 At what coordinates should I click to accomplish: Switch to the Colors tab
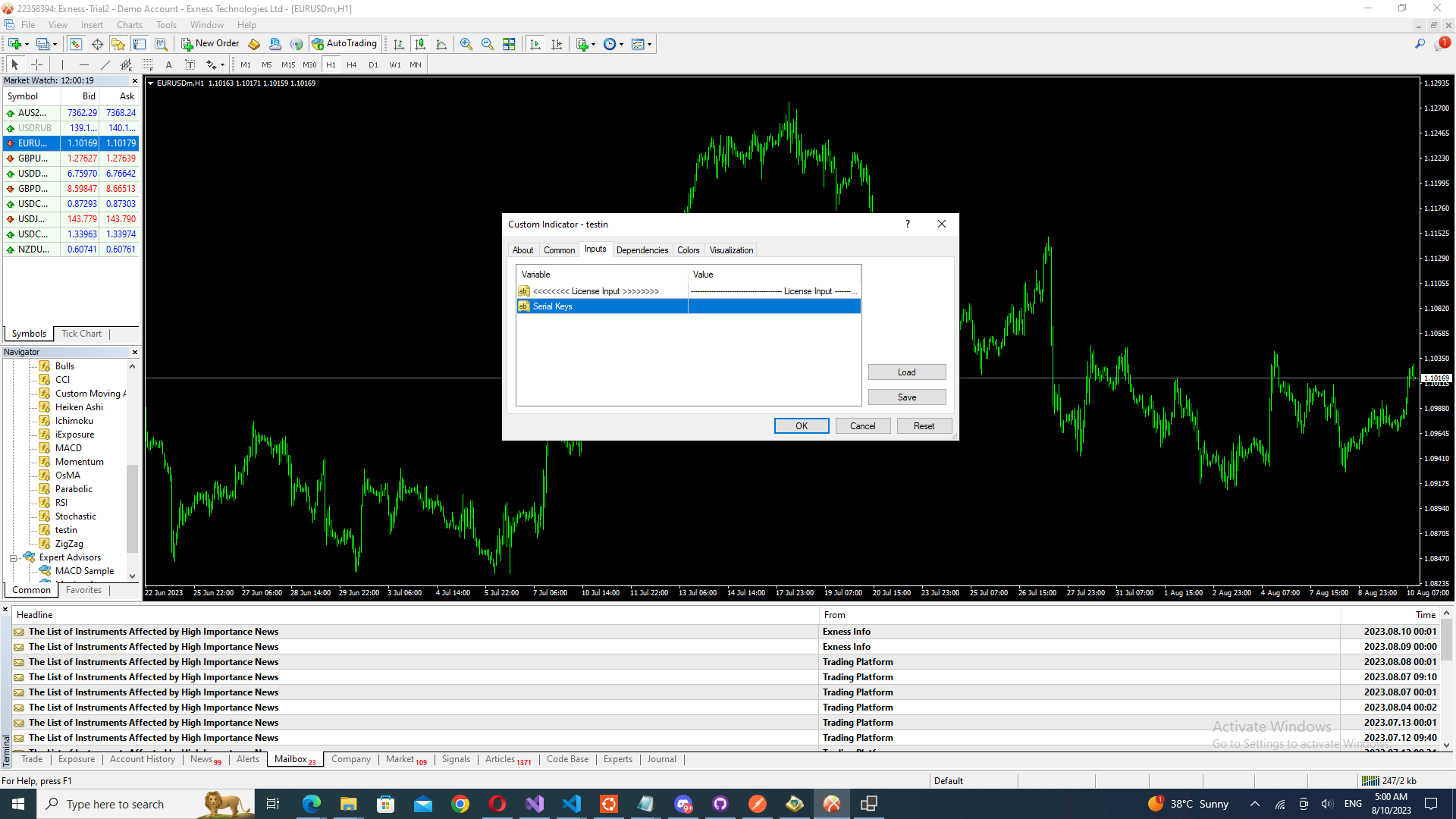tap(688, 250)
